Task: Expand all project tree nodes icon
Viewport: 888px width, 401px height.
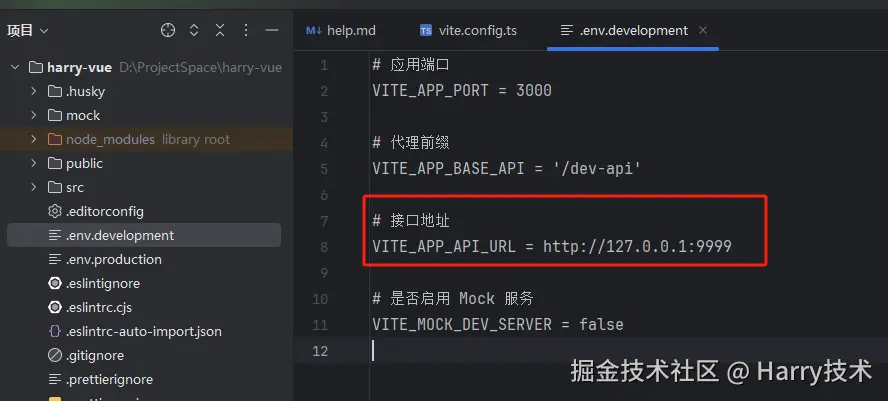Action: [x=194, y=30]
